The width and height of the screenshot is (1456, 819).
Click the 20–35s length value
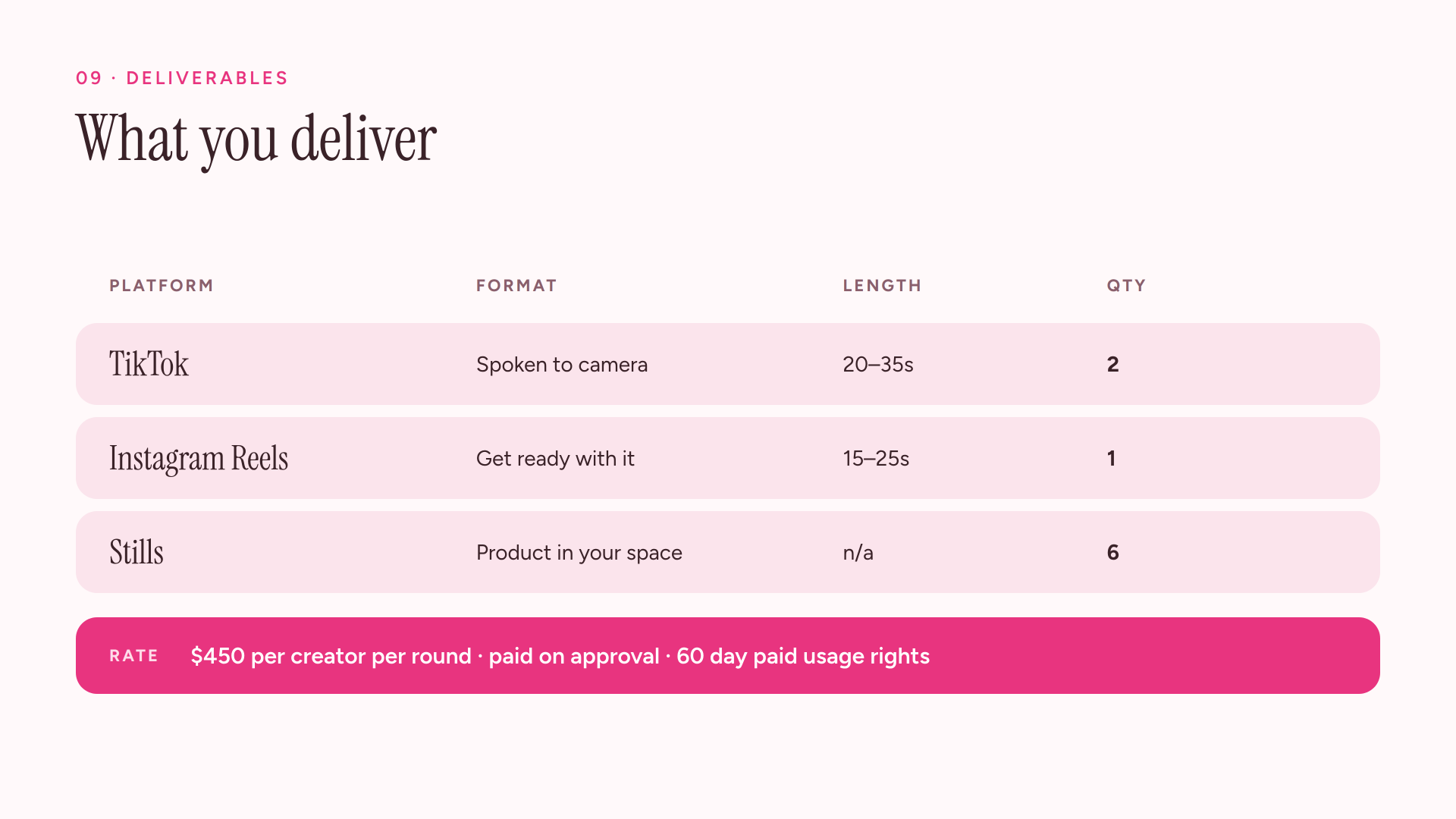click(878, 365)
